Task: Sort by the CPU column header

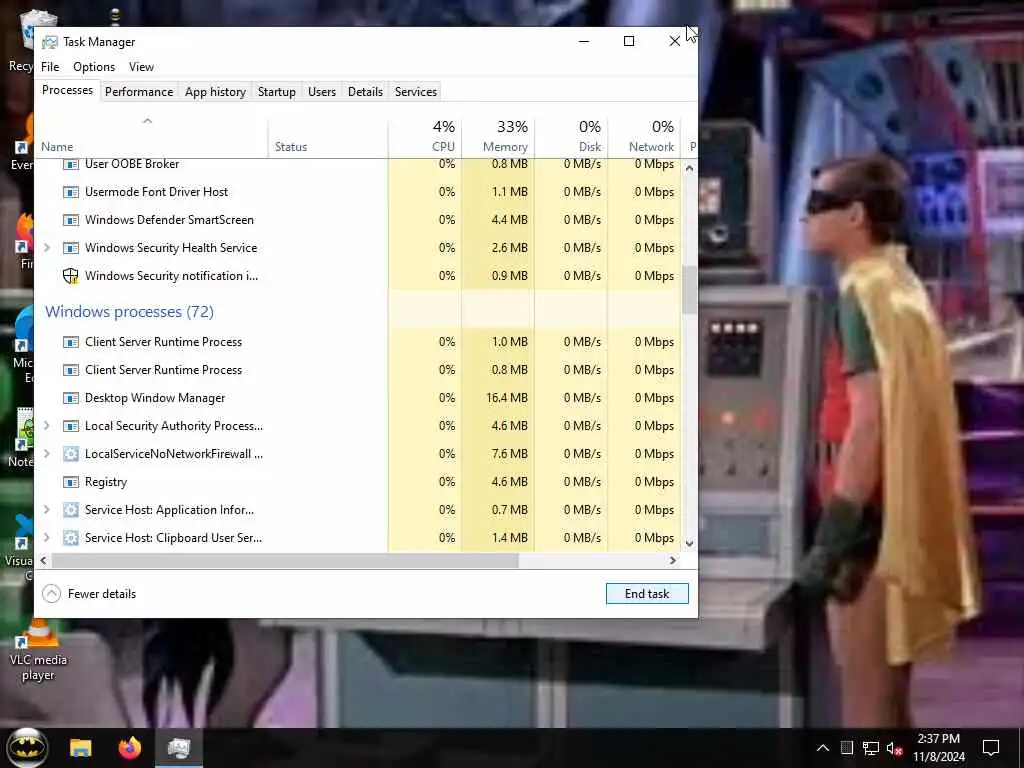Action: (425, 137)
